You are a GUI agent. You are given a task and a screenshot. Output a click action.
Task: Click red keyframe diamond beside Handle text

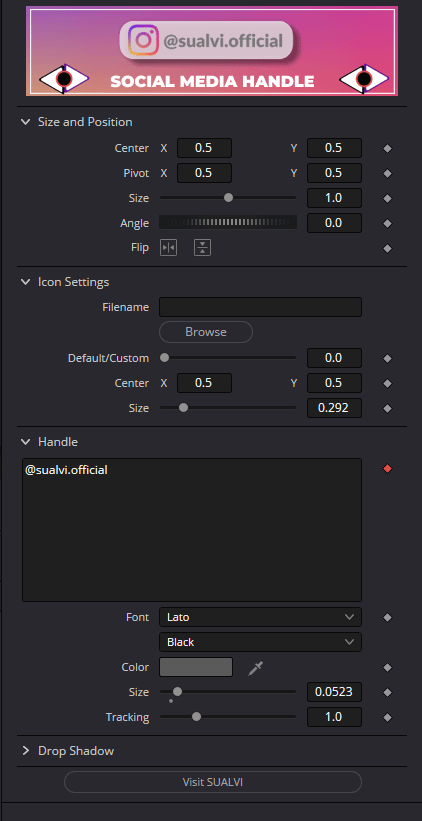click(x=387, y=469)
